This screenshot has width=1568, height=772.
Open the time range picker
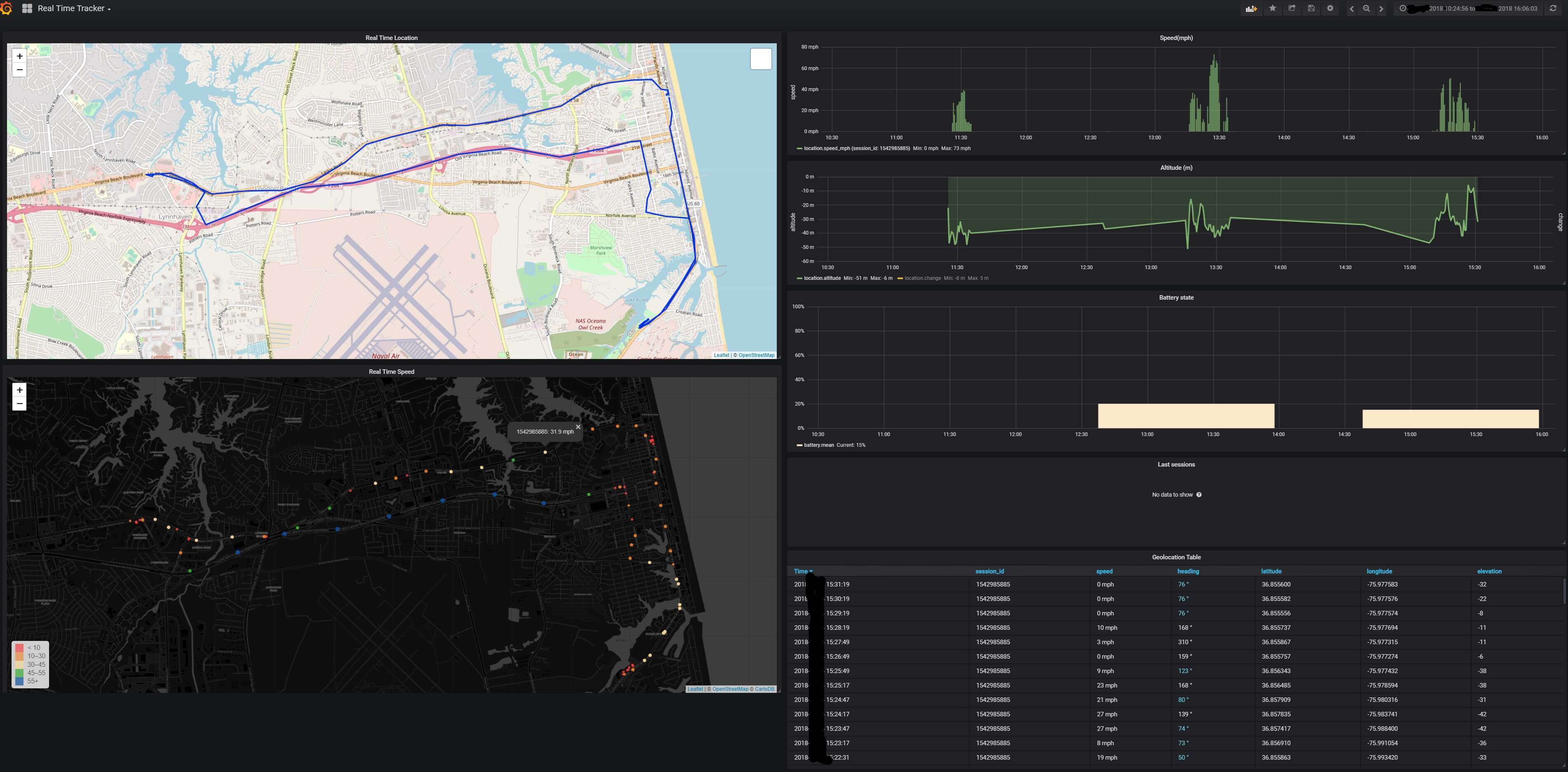click(x=1472, y=9)
